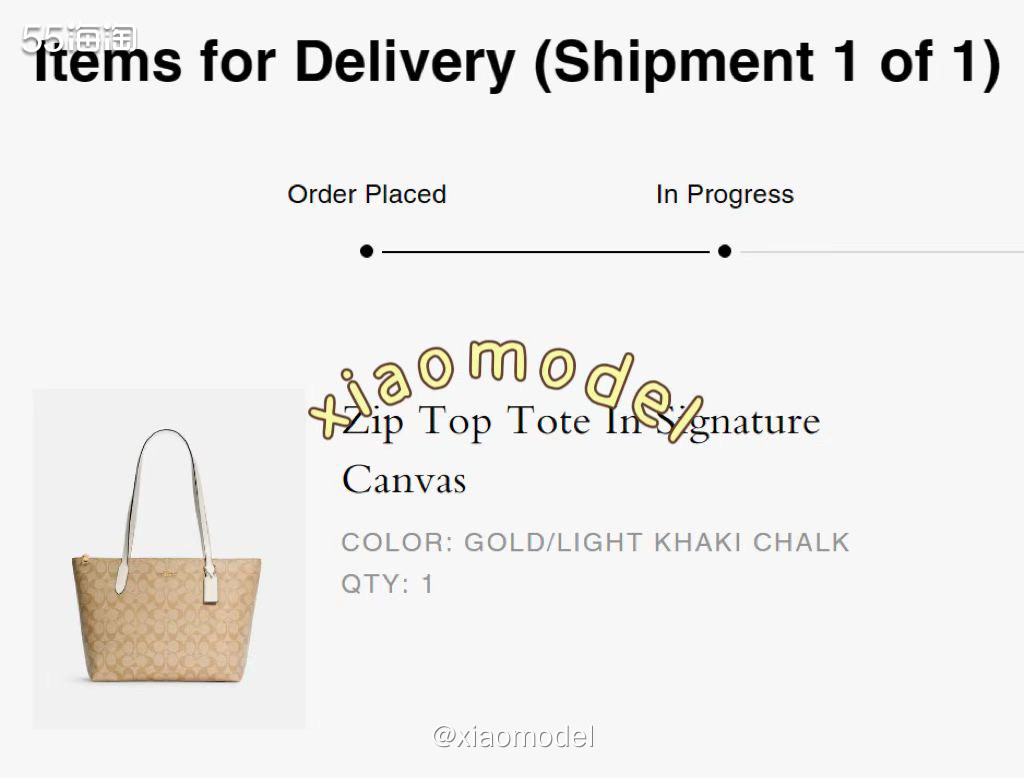Click the (Shipment 1 of 1) text
Screen dimensions: 1024x778
click(x=767, y=62)
